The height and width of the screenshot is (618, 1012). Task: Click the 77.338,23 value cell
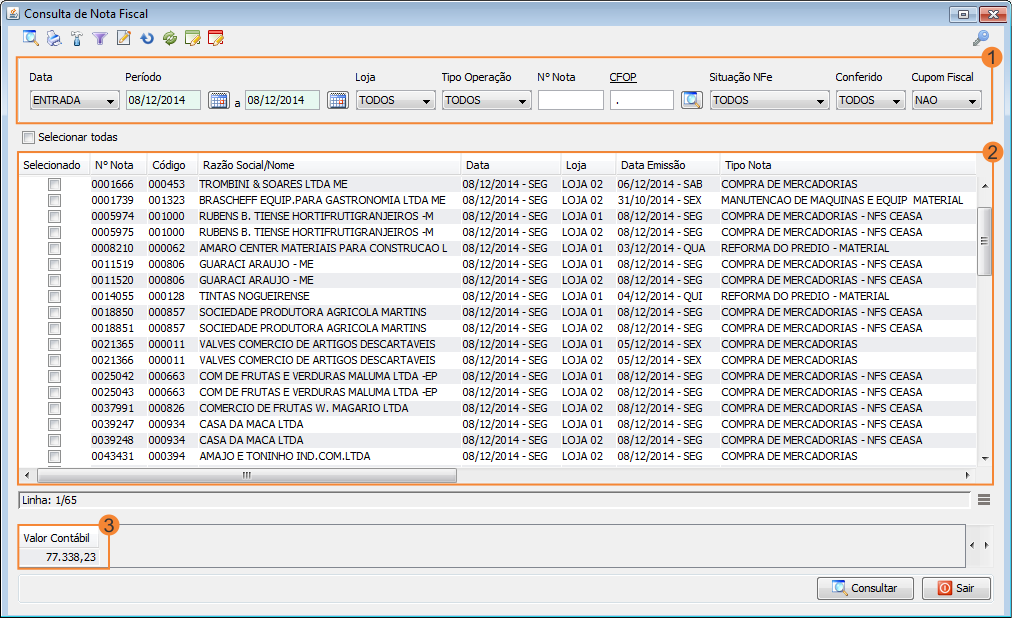tap(58, 557)
